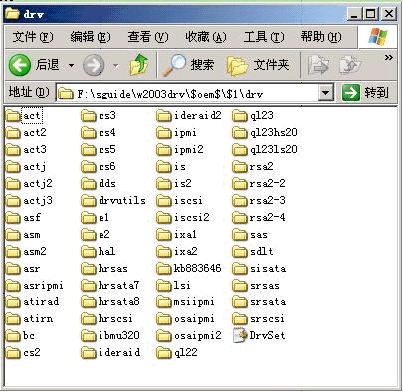The width and height of the screenshot is (403, 392).
Task: Select the ql23hs20 folder
Action: [265, 133]
